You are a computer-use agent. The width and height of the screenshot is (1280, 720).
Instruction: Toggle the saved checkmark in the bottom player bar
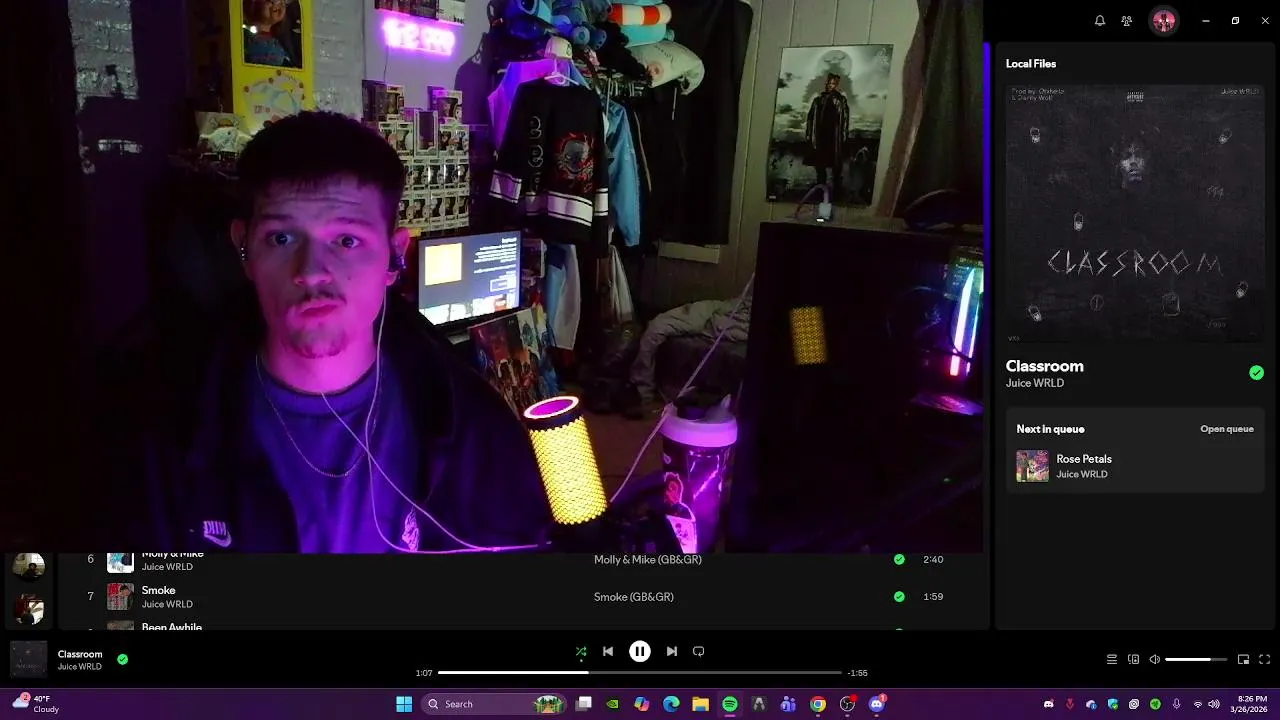(122, 659)
